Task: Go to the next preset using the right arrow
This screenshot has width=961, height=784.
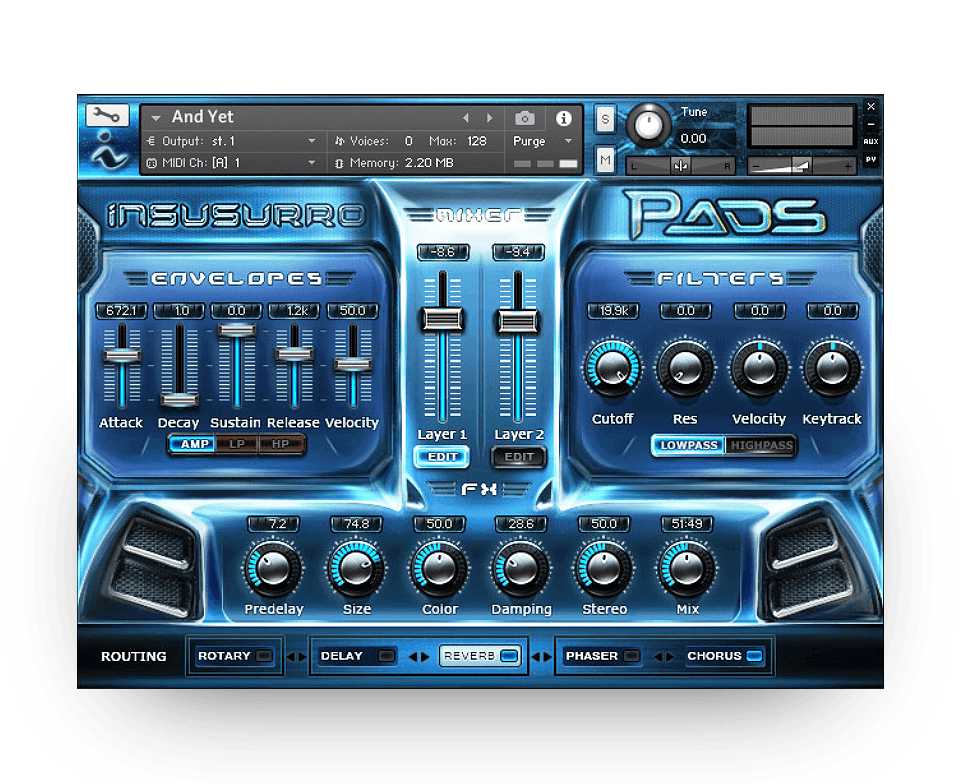Action: [x=489, y=118]
